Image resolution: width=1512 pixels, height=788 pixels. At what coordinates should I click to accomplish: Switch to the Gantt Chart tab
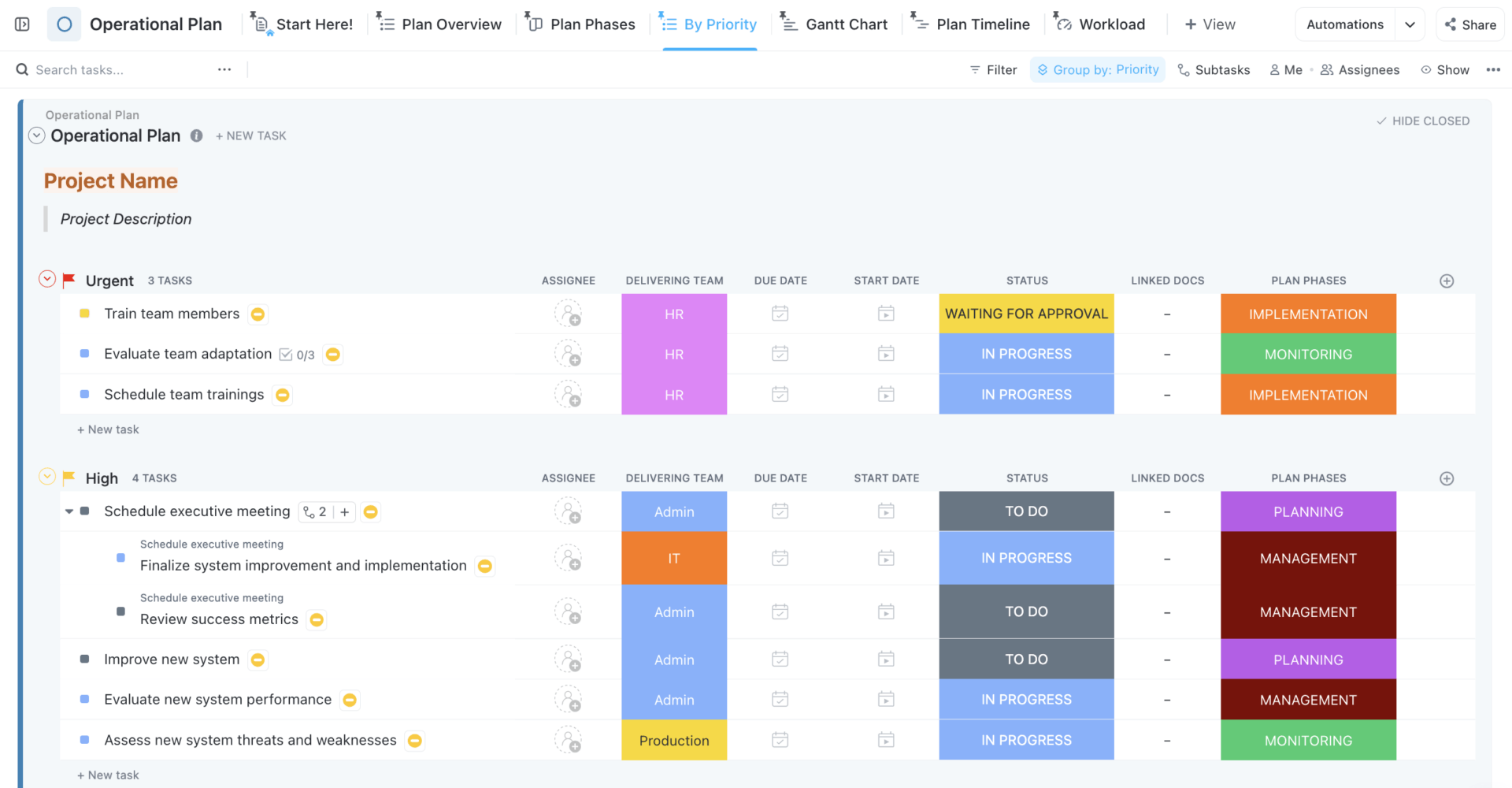point(834,24)
